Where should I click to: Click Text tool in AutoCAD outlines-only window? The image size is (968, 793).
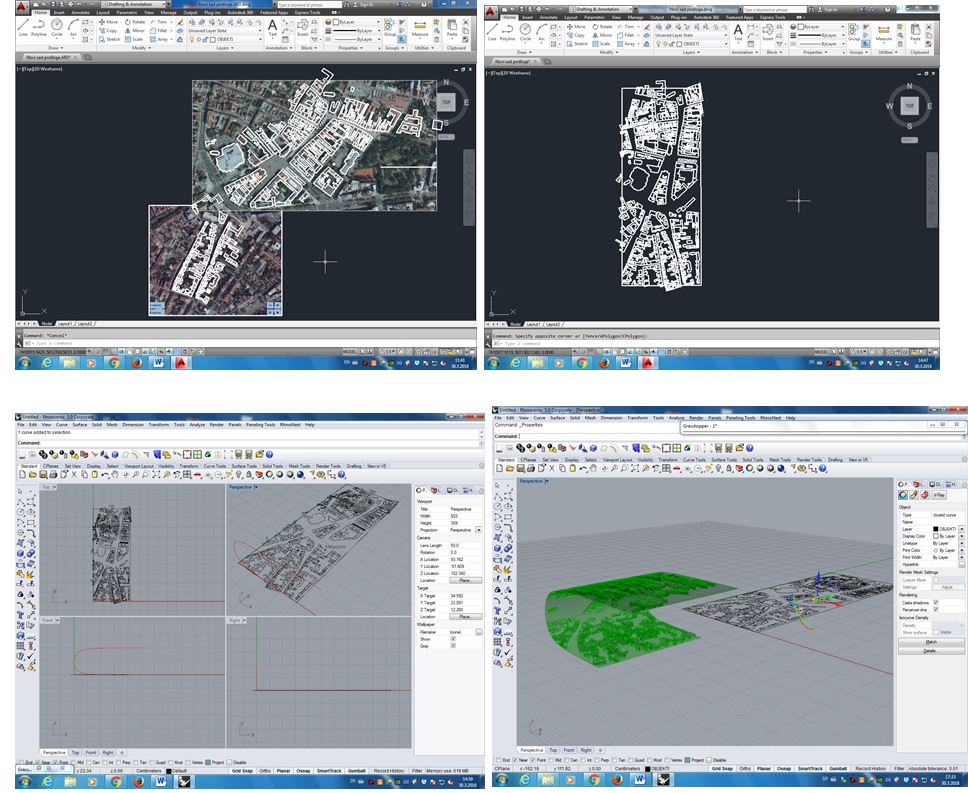tap(738, 32)
